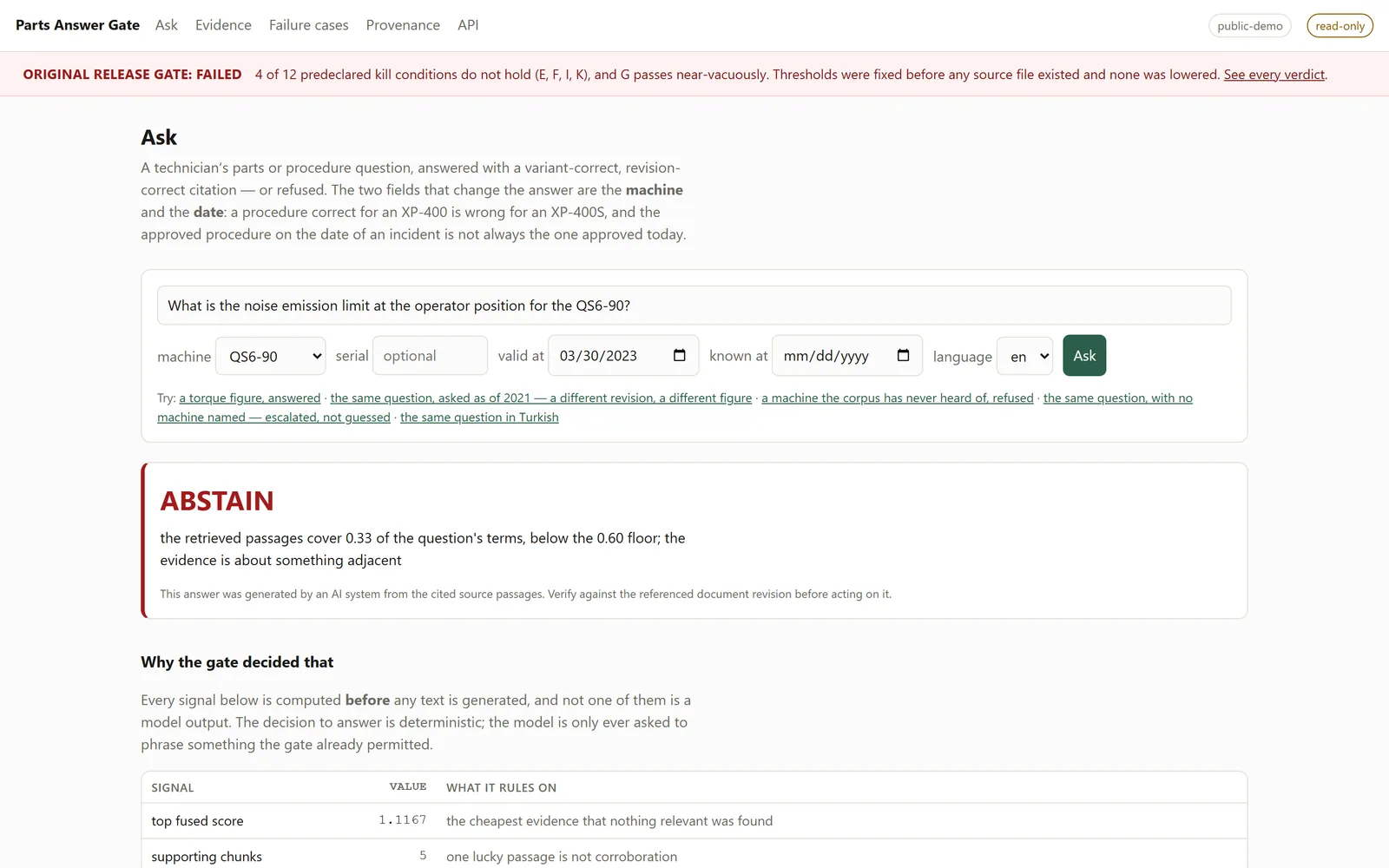Switch to Failure cases page
The height and width of the screenshot is (868, 1389).
pos(309,25)
